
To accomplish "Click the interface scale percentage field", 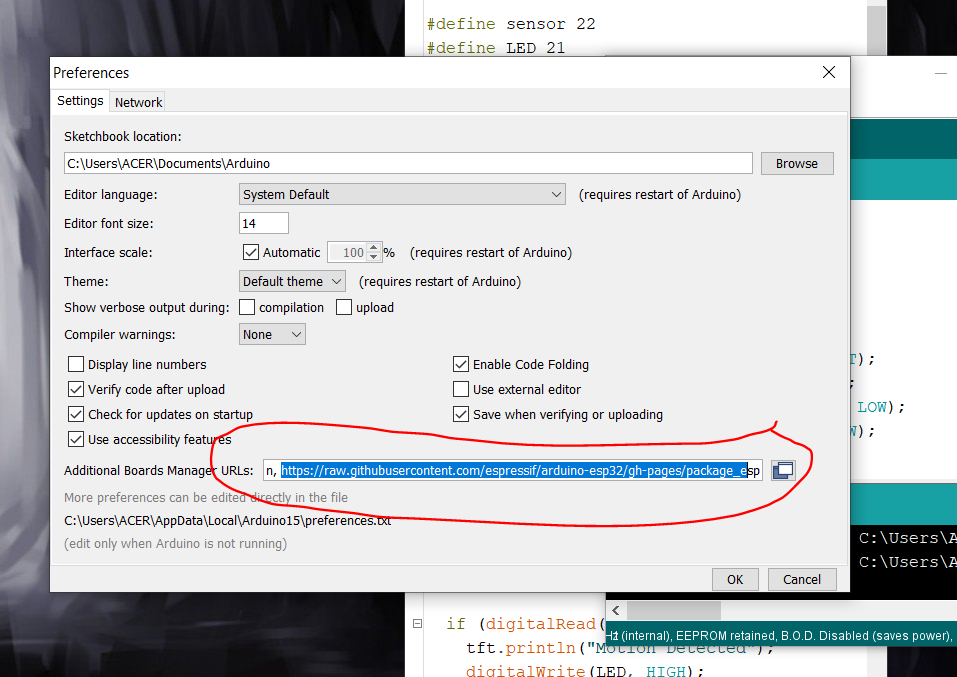I will tap(348, 252).
